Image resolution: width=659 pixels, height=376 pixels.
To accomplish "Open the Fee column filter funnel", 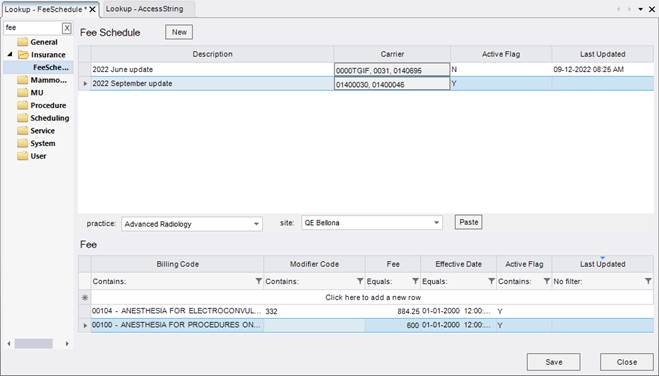I will pyautogui.click(x=415, y=281).
